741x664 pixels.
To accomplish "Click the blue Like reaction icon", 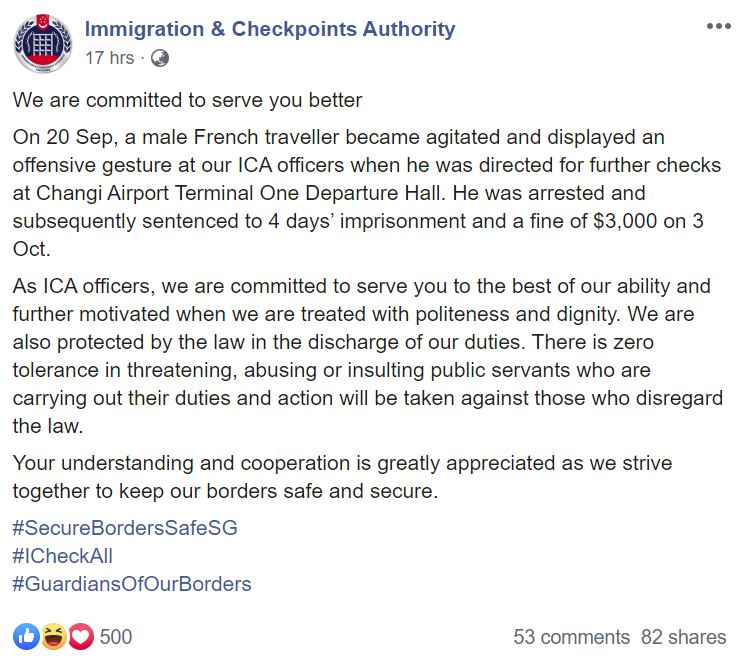I will click(25, 637).
